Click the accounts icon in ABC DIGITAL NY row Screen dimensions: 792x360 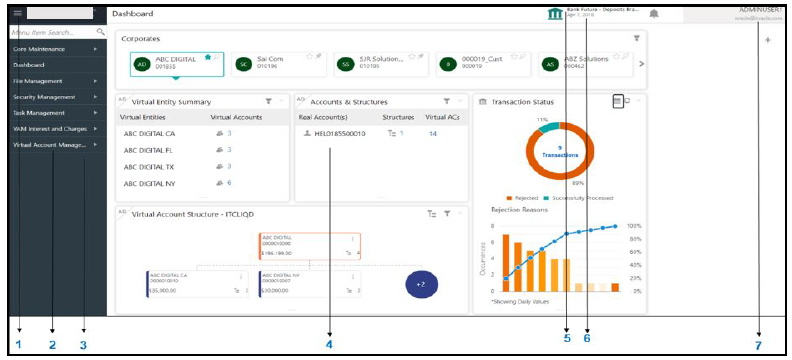click(x=219, y=183)
